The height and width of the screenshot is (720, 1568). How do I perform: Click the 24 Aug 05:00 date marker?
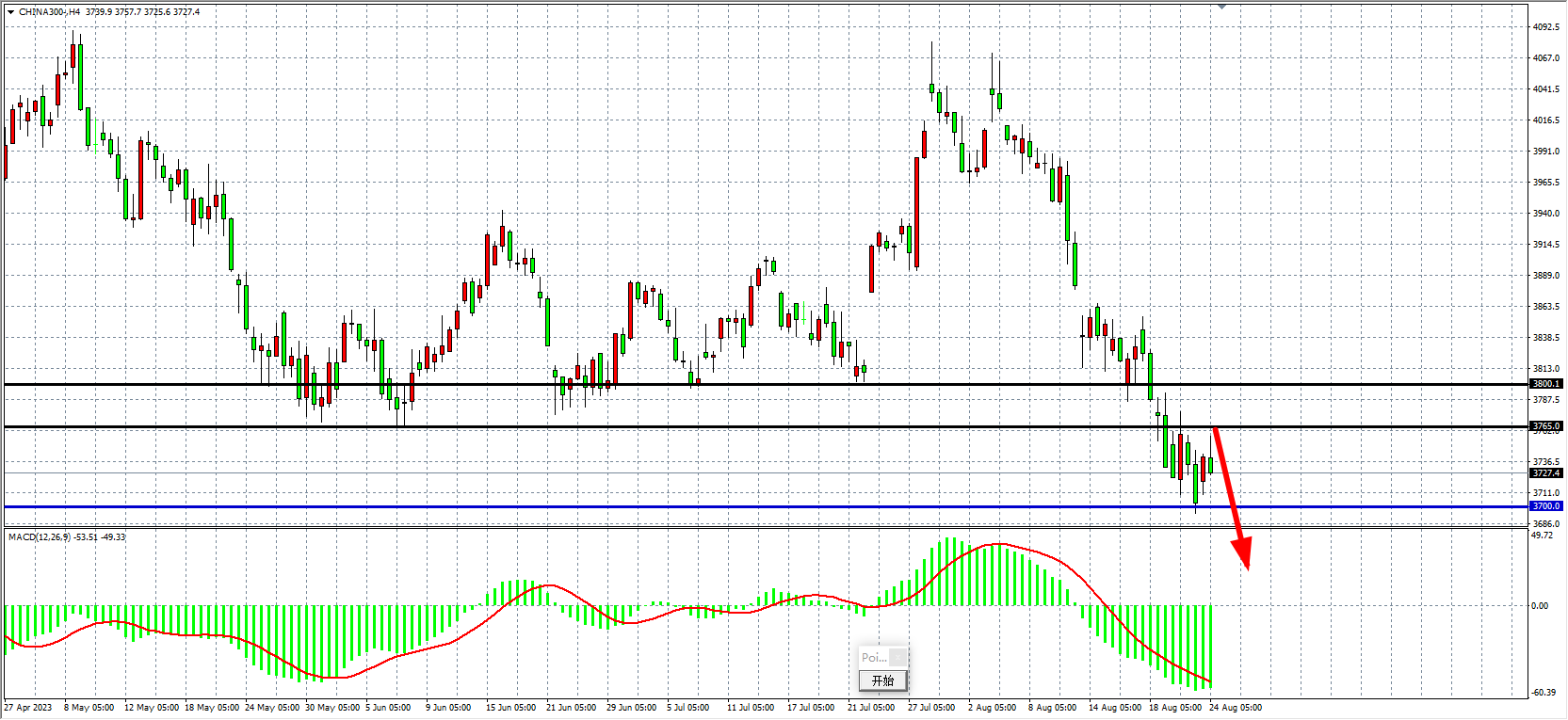coord(1235,708)
